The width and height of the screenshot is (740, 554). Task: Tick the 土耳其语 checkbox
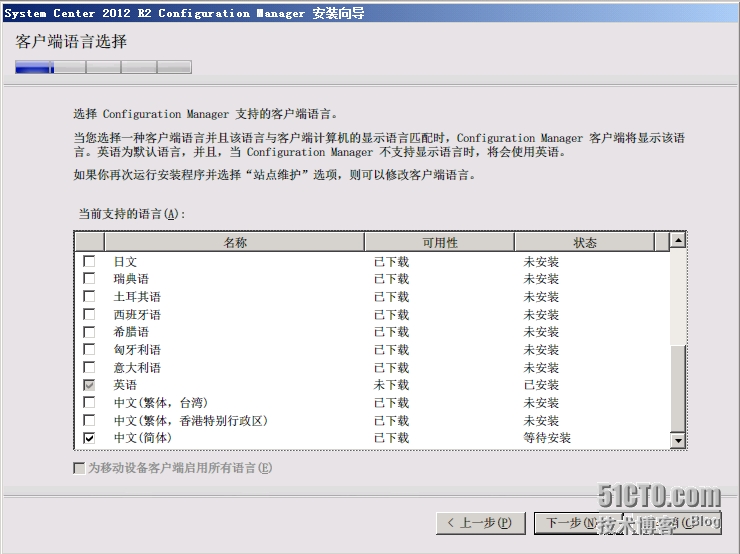pos(89,296)
